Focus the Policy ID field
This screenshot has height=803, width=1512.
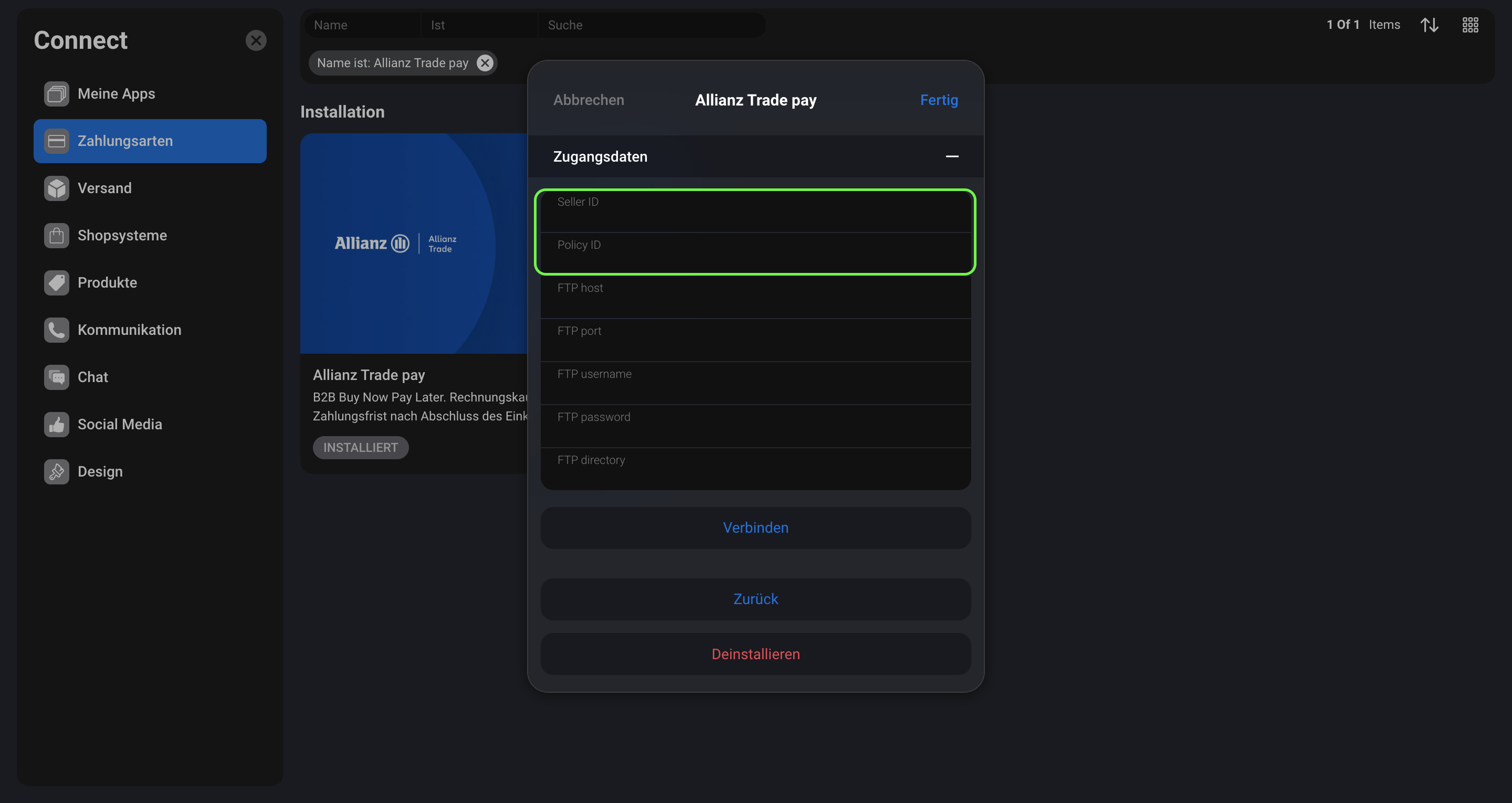[755, 254]
